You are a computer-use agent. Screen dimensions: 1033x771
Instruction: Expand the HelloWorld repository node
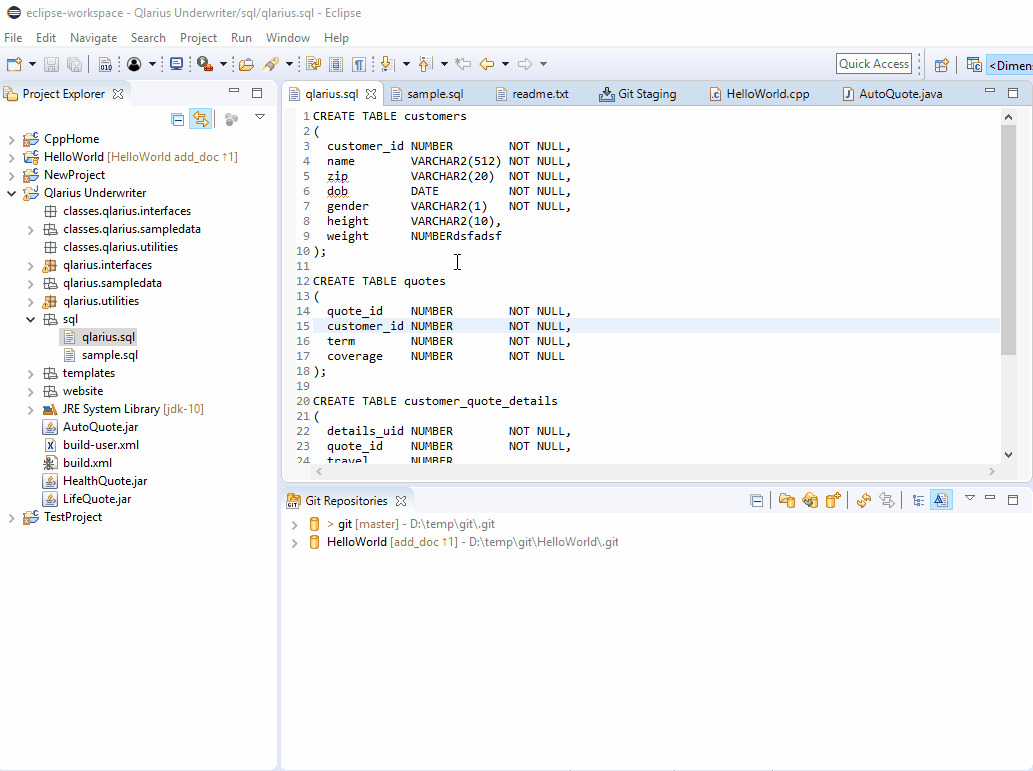[x=293, y=541]
